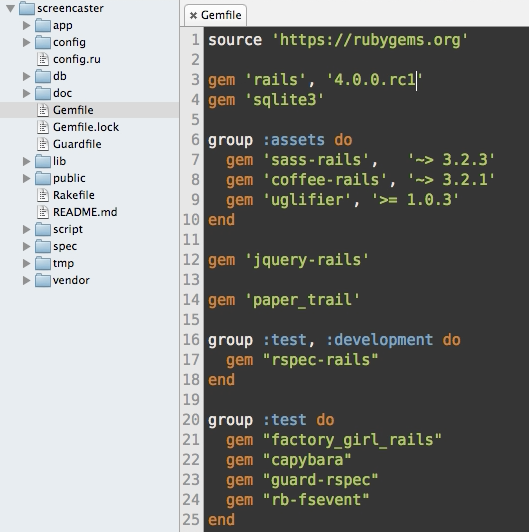This screenshot has height=532, width=529.
Task: Close the Gemfile tab
Action: [x=193, y=15]
